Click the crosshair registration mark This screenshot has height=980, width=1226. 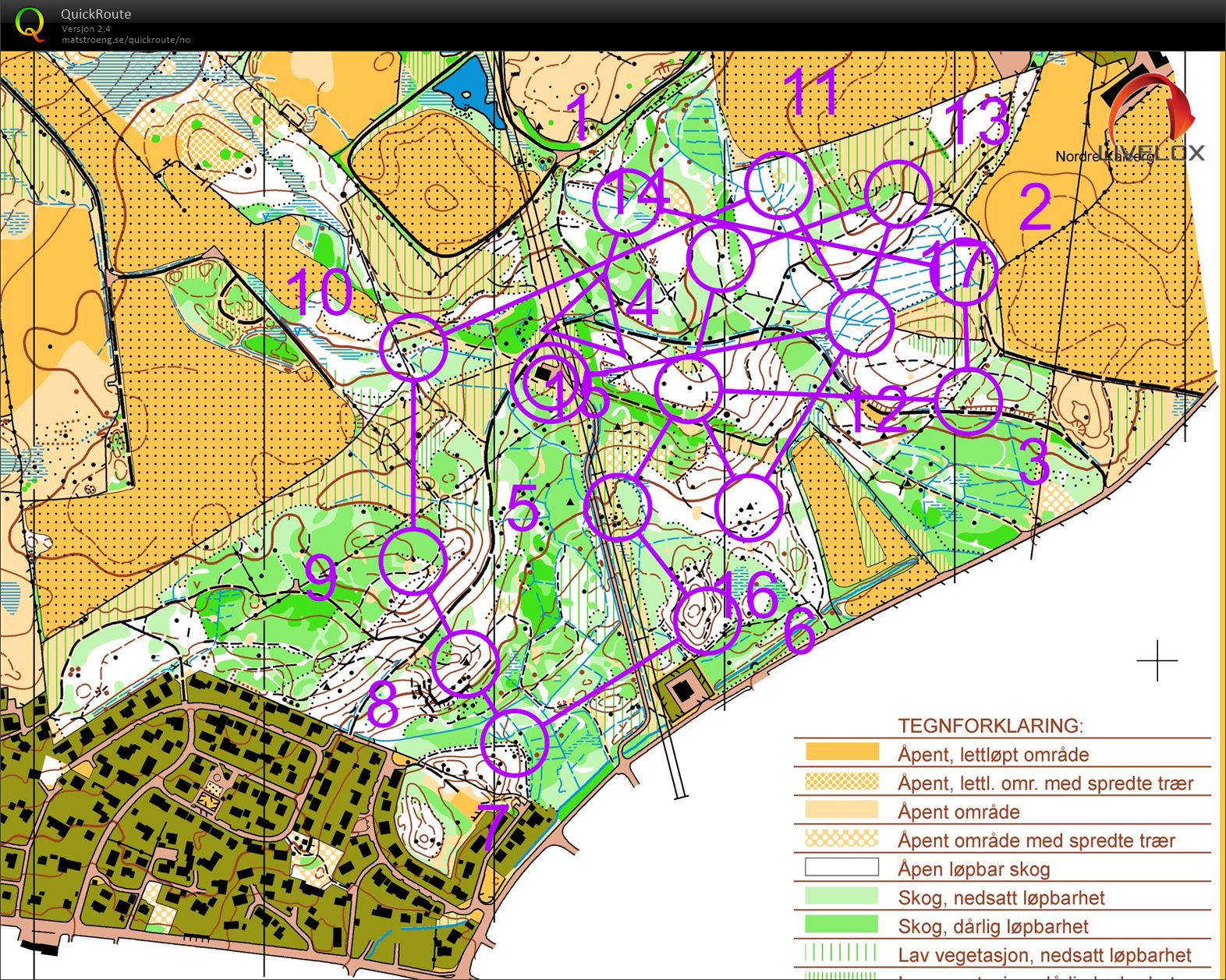click(1157, 660)
